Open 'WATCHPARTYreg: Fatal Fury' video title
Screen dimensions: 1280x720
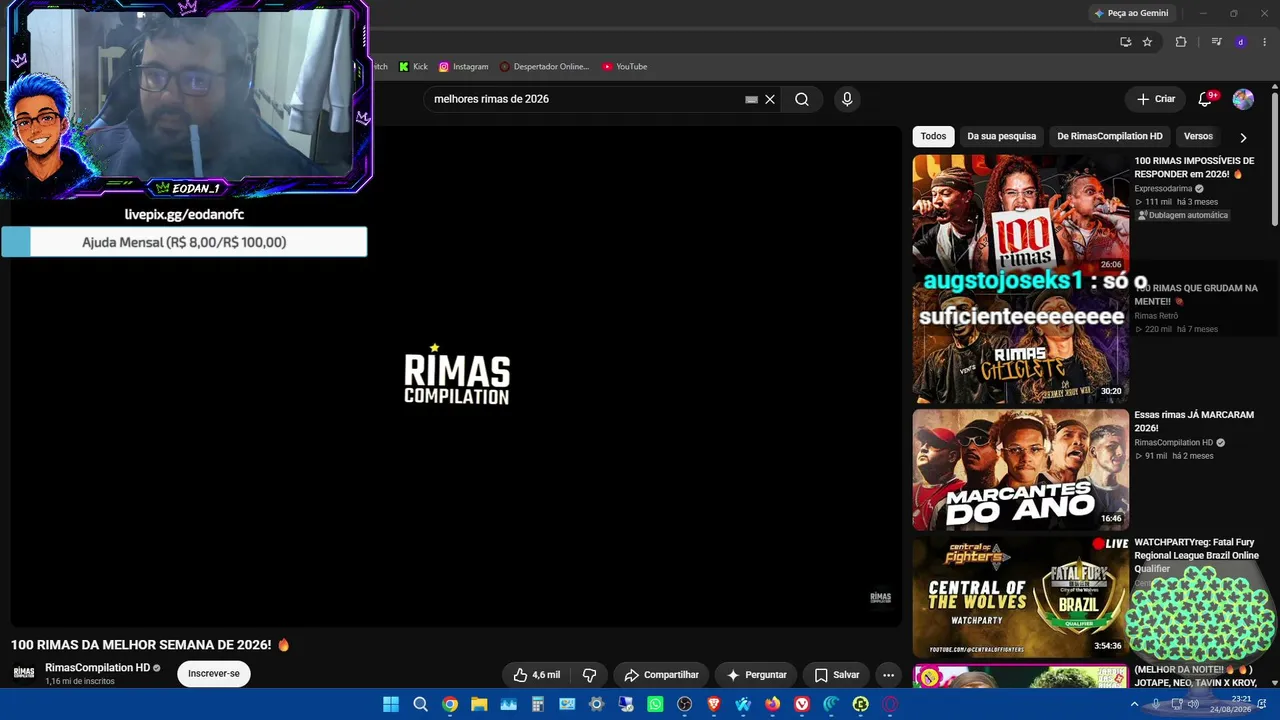coord(1196,555)
